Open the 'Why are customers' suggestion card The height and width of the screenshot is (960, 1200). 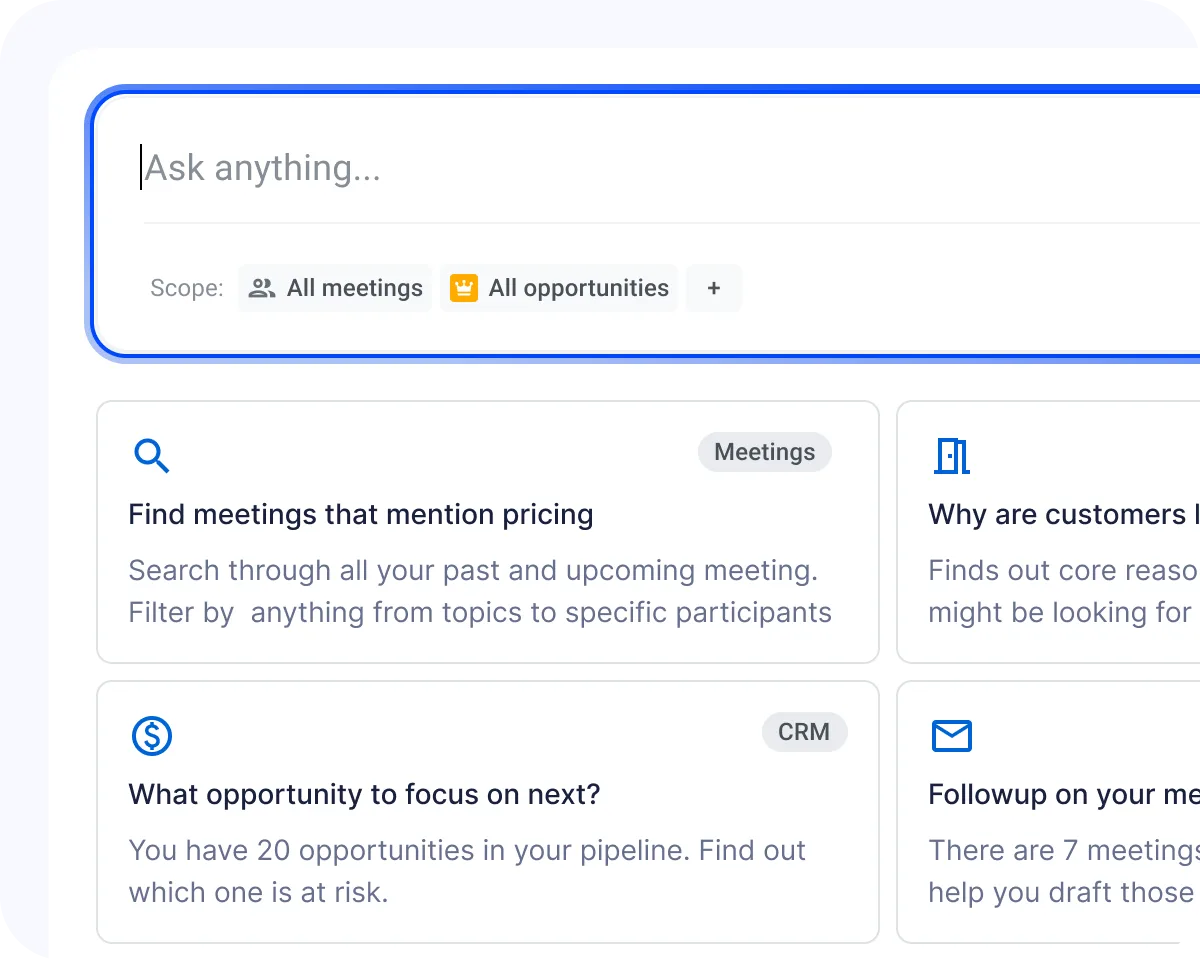1048,532
